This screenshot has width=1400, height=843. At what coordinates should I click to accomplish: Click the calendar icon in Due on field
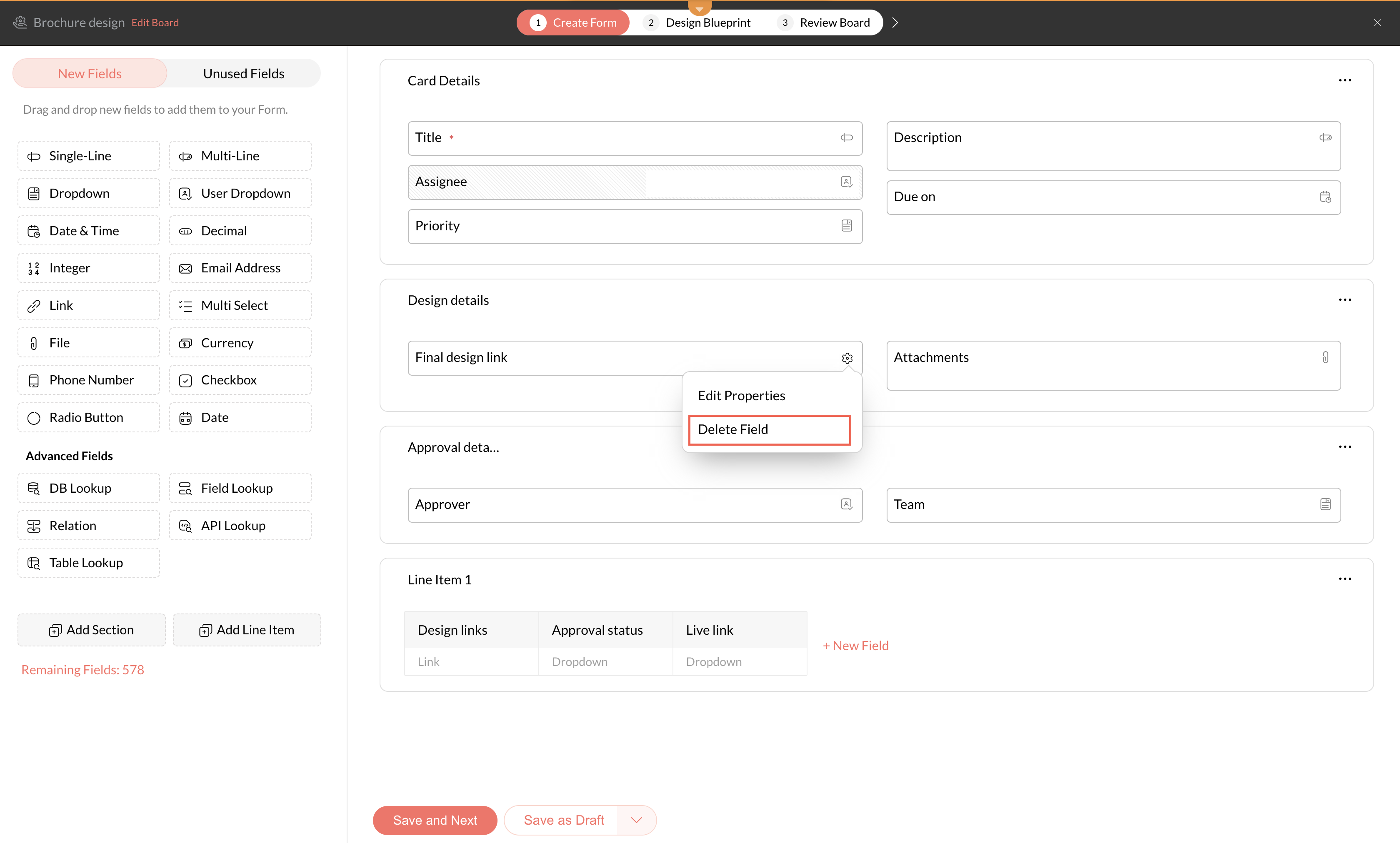click(x=1325, y=197)
